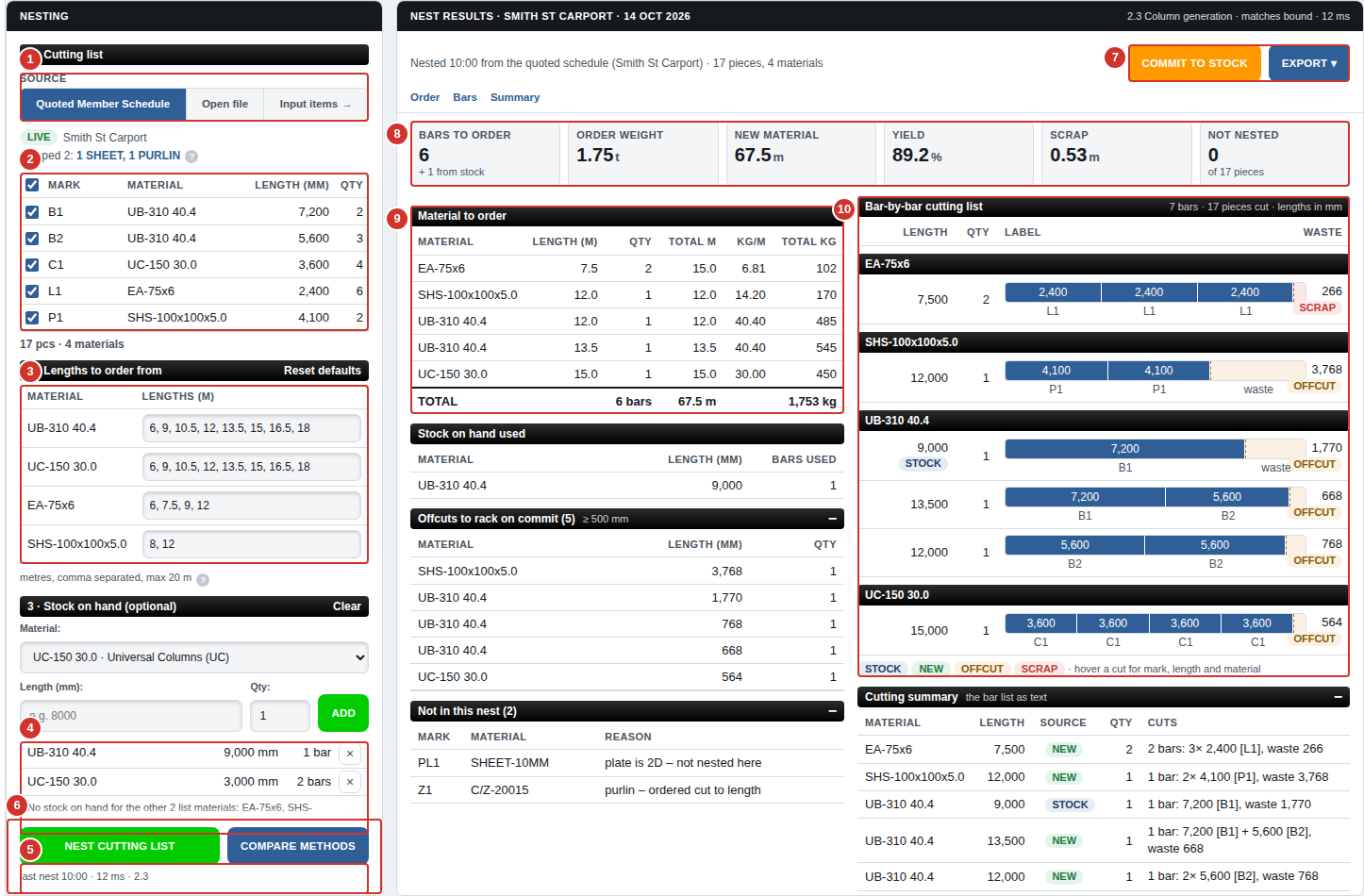Click the Z1 C/Z-20015 not-nested row
This screenshot has width=1364, height=896.
(x=627, y=790)
